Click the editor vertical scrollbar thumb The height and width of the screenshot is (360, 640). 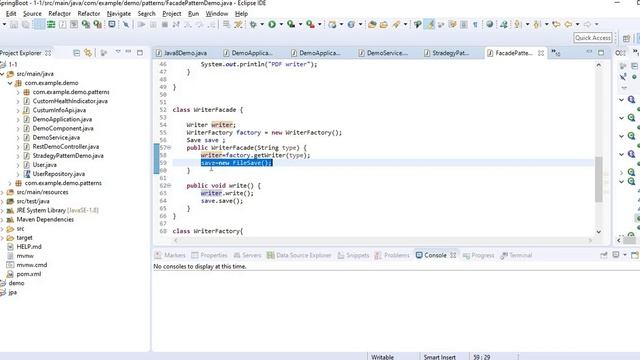click(x=598, y=179)
